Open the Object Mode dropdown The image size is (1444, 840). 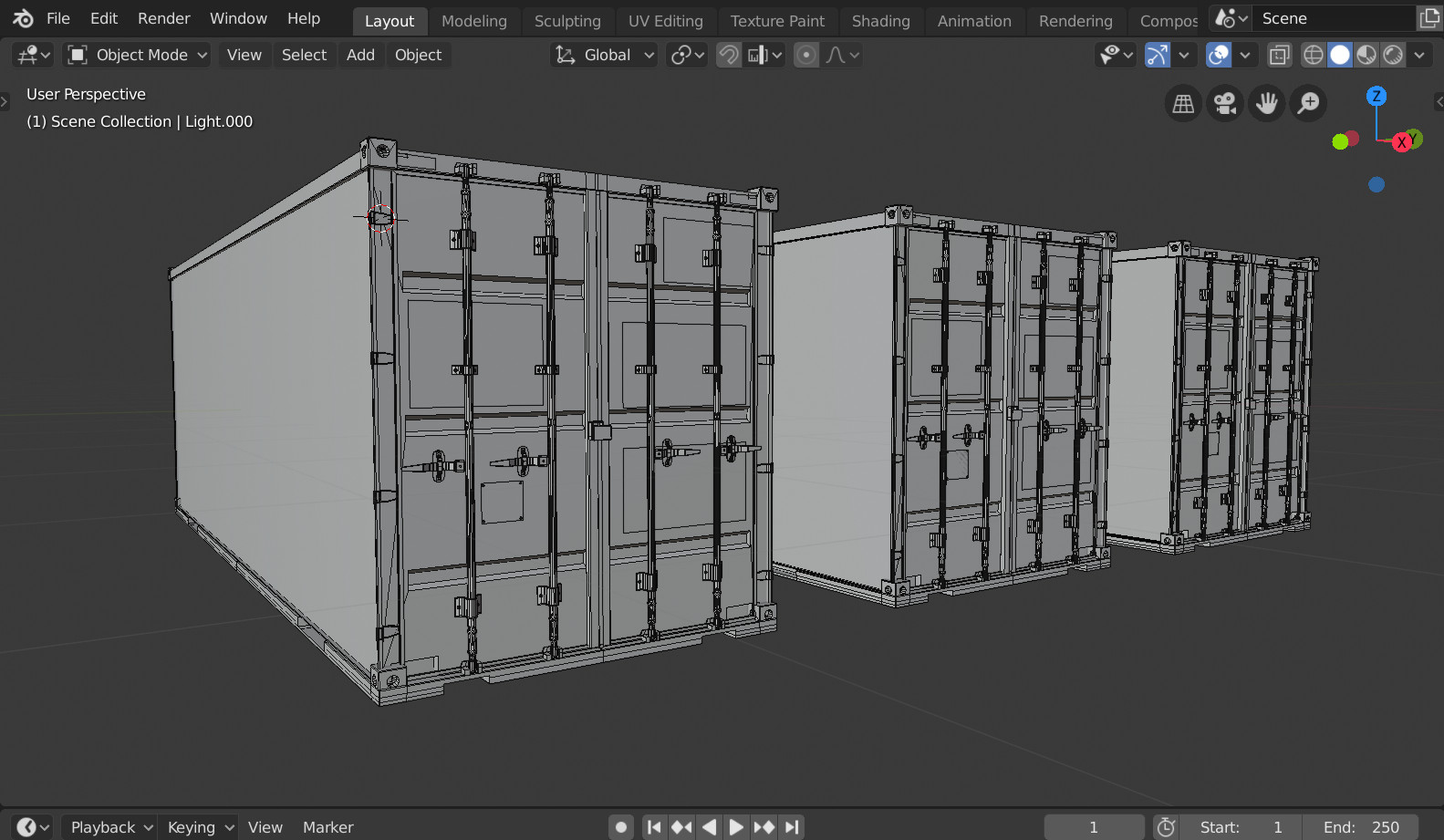[137, 55]
